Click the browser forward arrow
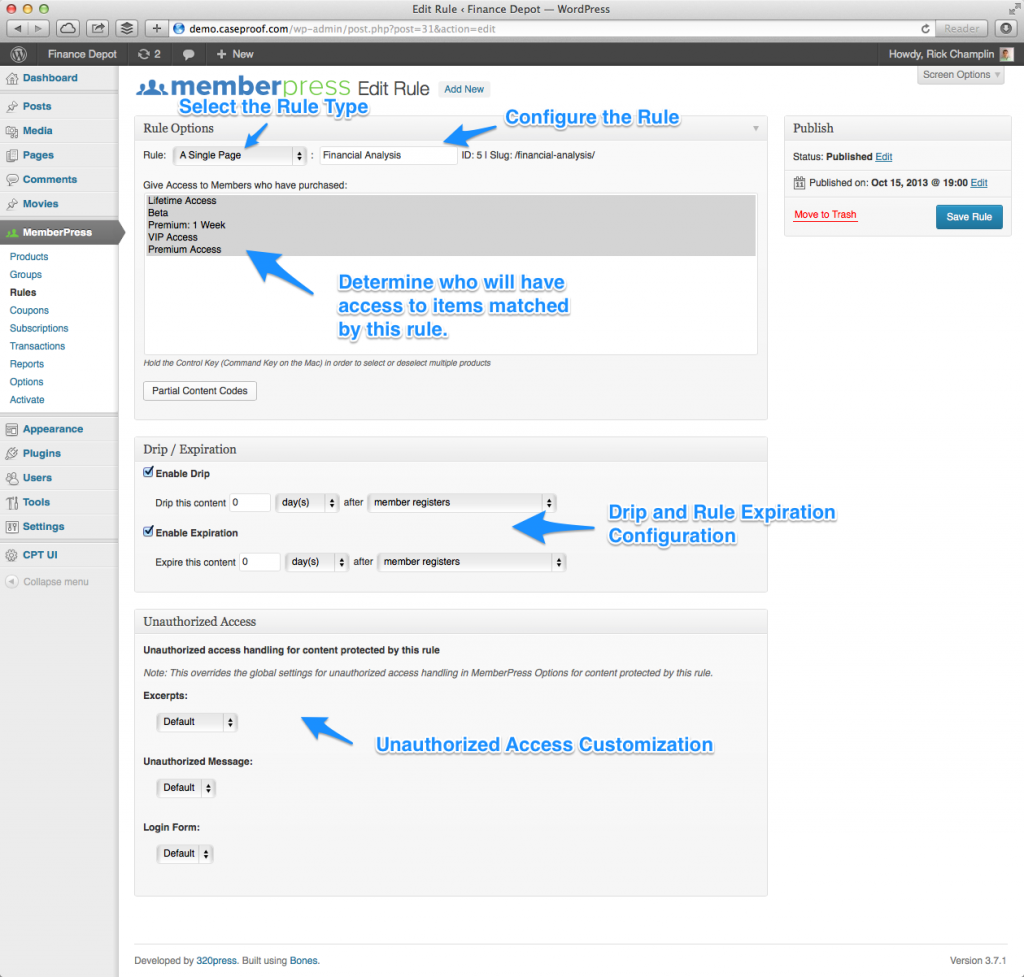The height and width of the screenshot is (977, 1024). point(39,28)
